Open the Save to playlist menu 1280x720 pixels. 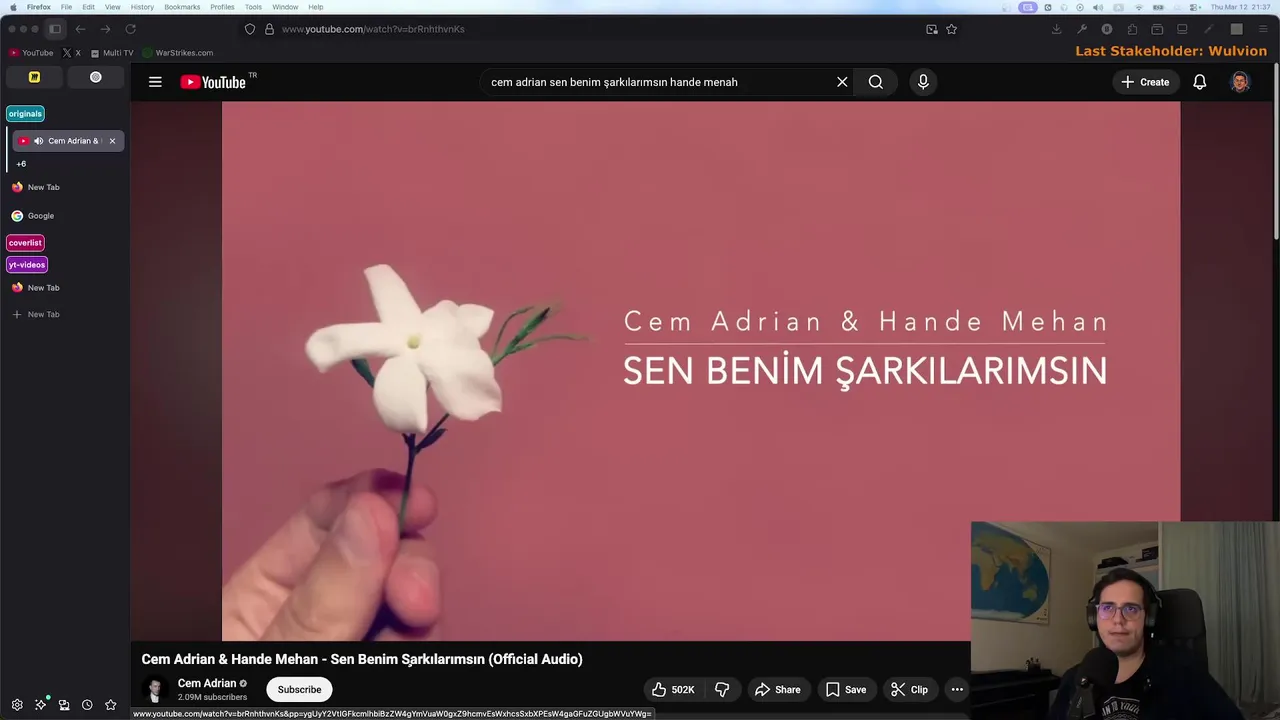point(846,689)
